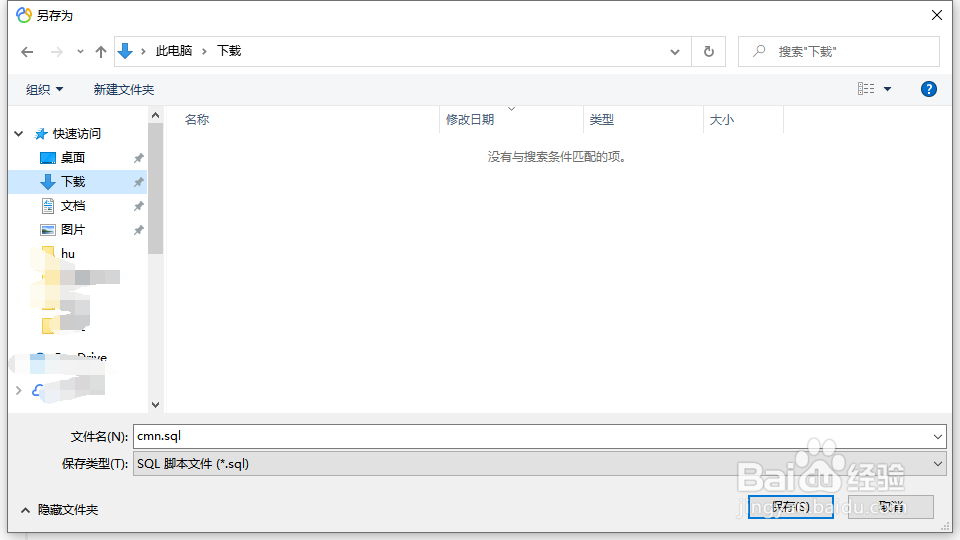
Task: Create a folder with 新建文件夹
Action: point(124,89)
